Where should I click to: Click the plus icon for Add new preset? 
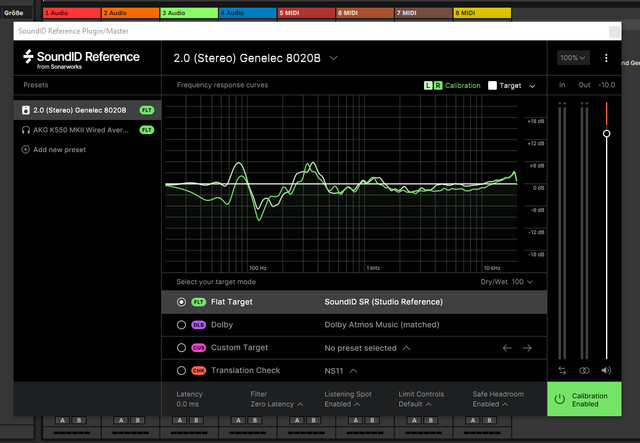coord(25,149)
